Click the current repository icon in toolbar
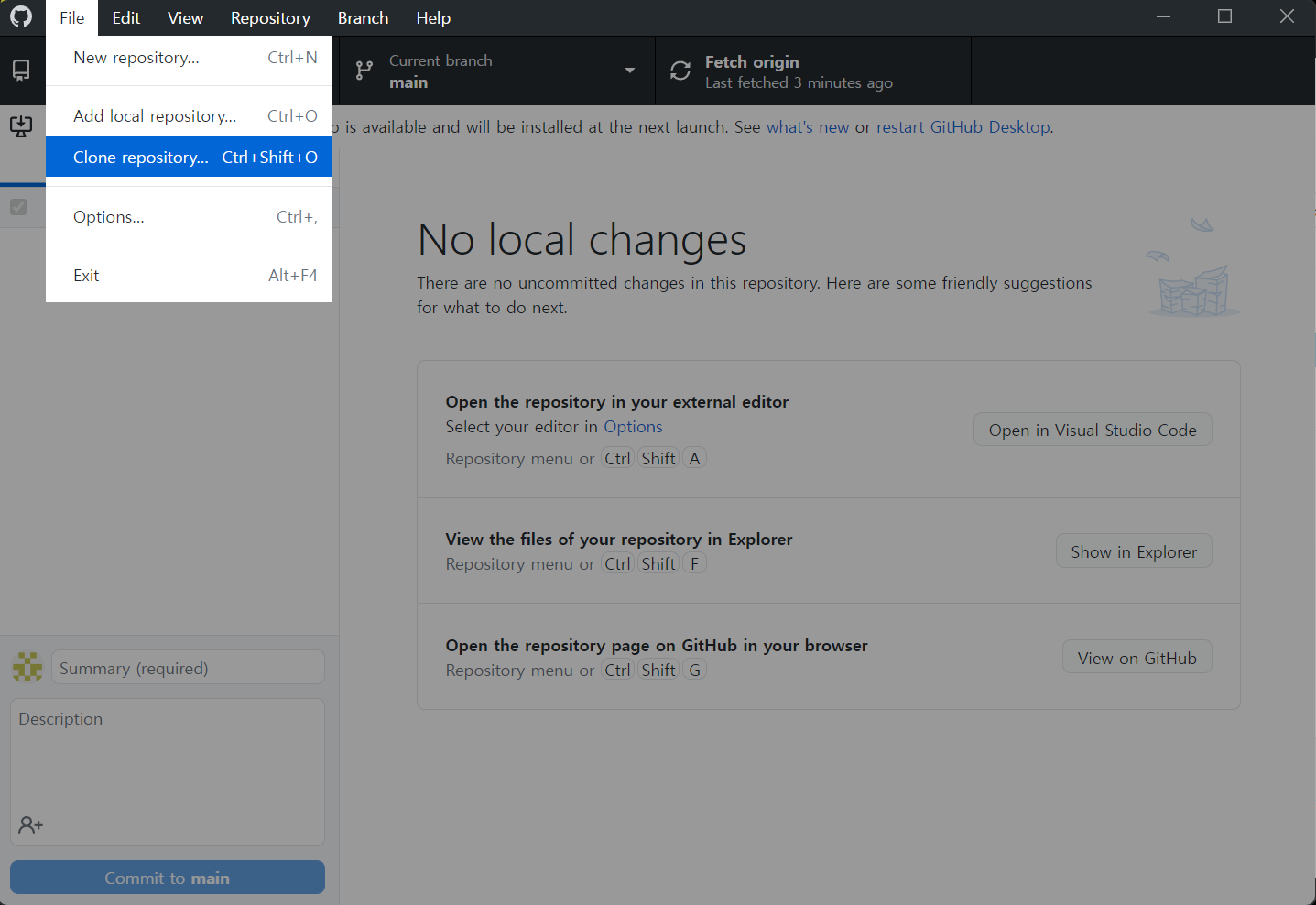 point(21,71)
